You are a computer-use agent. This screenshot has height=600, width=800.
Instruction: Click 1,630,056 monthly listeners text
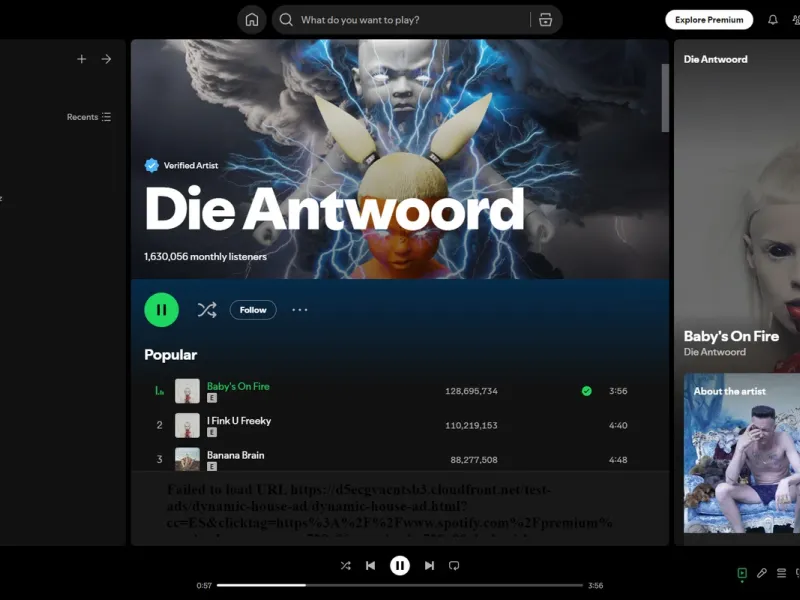point(205,257)
